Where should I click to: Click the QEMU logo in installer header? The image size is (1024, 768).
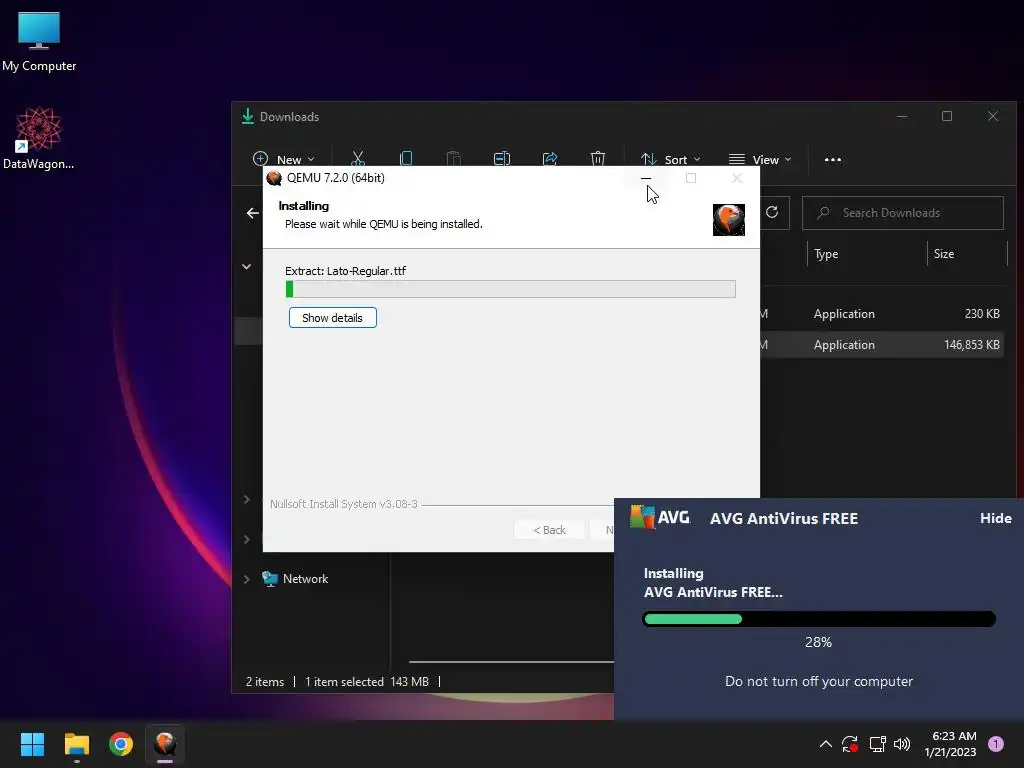click(729, 220)
